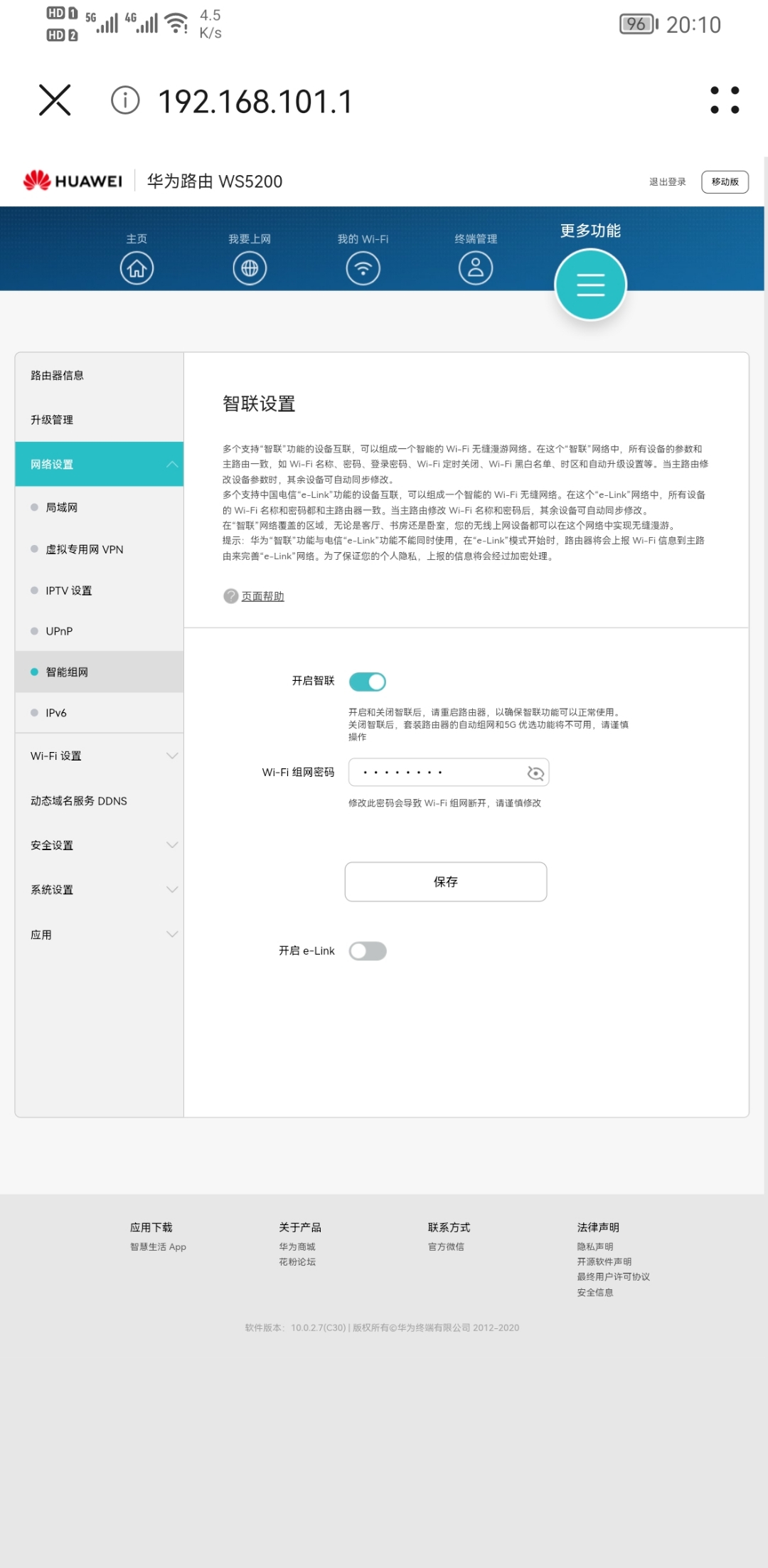Tap the Wi-Fi status icon
The image size is (768, 1568).
pos(176,23)
